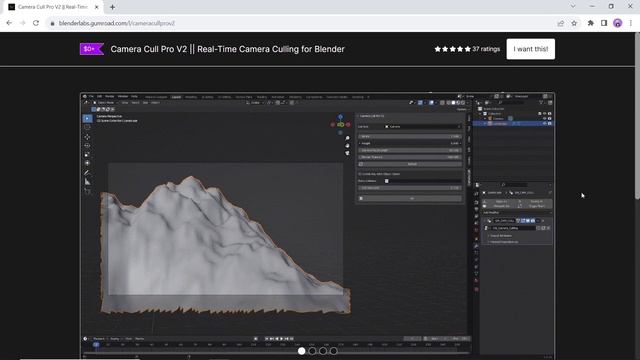The width and height of the screenshot is (640, 360).
Task: Open Blender Help menu
Action: 134,97
